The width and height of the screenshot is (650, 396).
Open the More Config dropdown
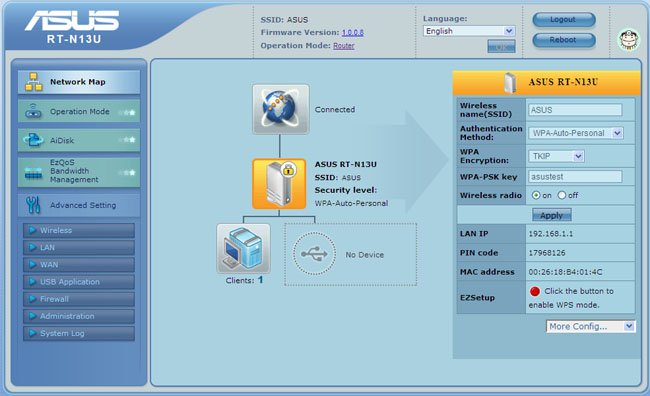[590, 326]
